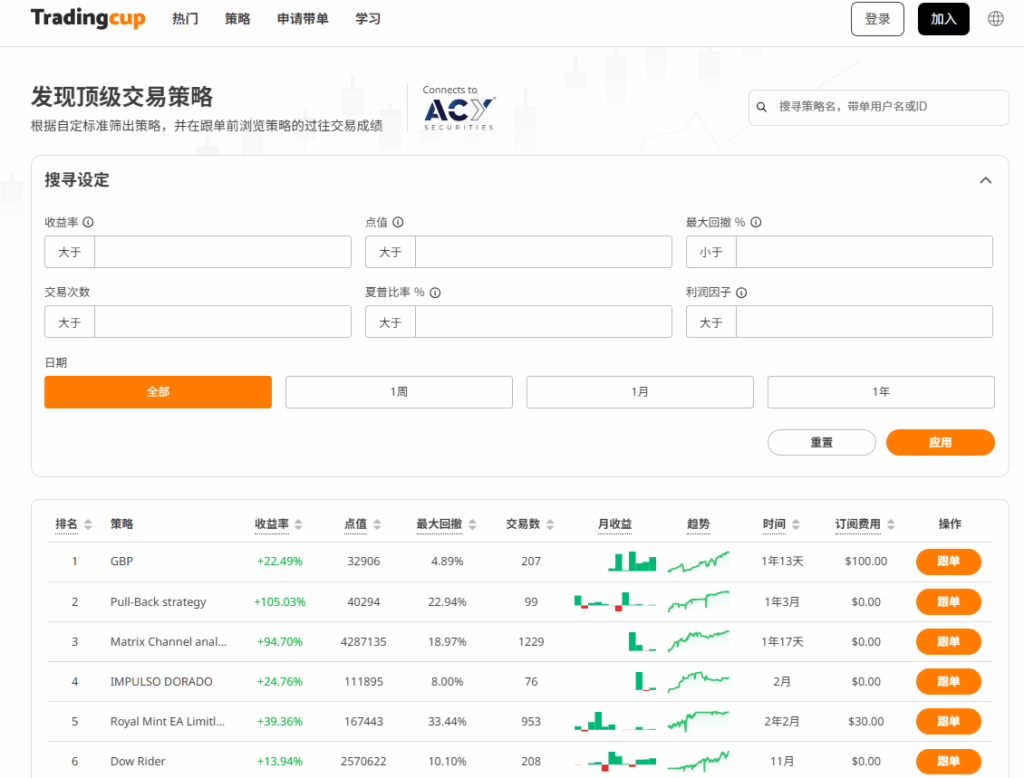
Task: Select the 1年 date range option
Action: click(x=880, y=392)
